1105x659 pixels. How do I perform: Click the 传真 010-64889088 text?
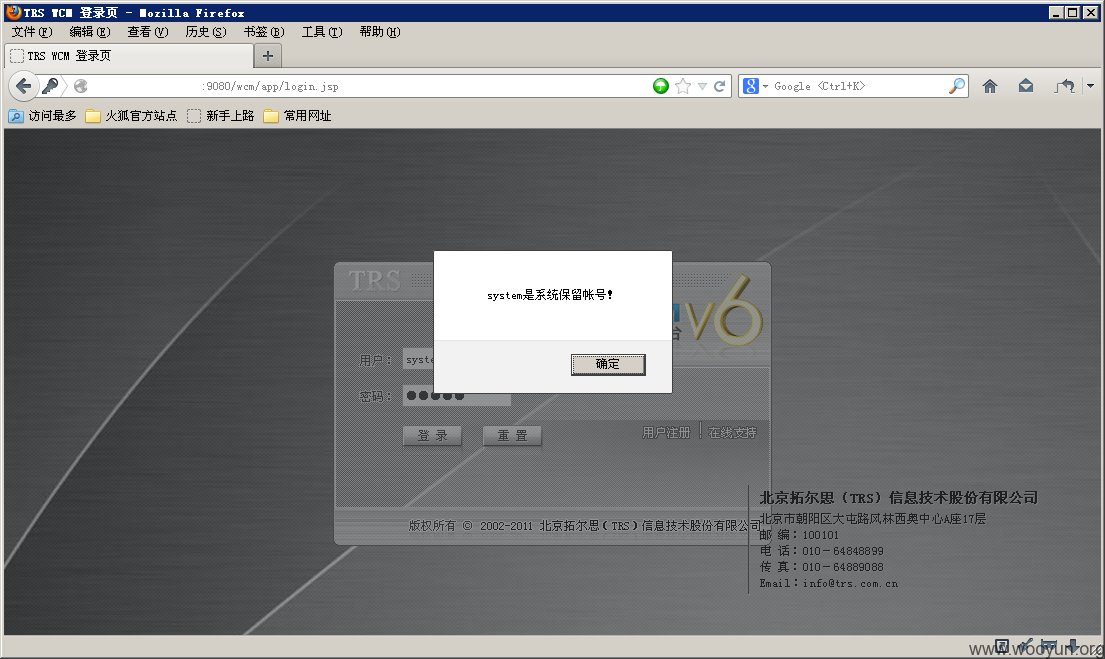(821, 567)
